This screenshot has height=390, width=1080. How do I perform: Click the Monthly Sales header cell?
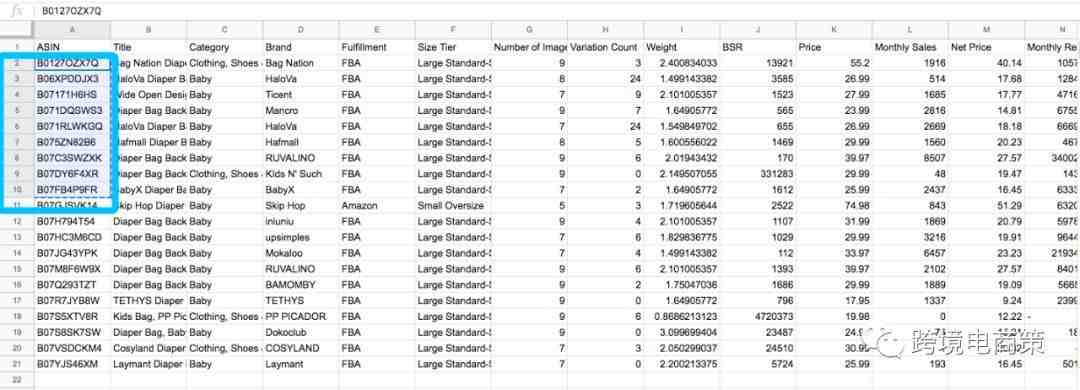point(910,47)
